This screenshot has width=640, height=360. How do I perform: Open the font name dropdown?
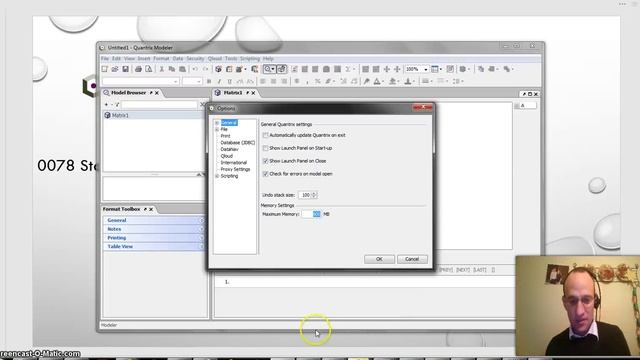point(176,81)
